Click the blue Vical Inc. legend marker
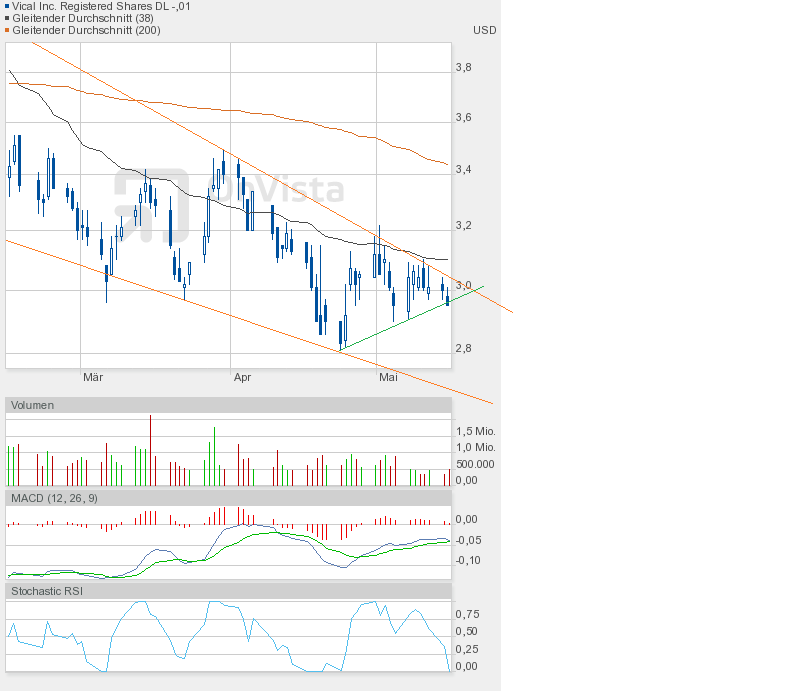Viewport: 795px width, 691px height. coord(7,7)
